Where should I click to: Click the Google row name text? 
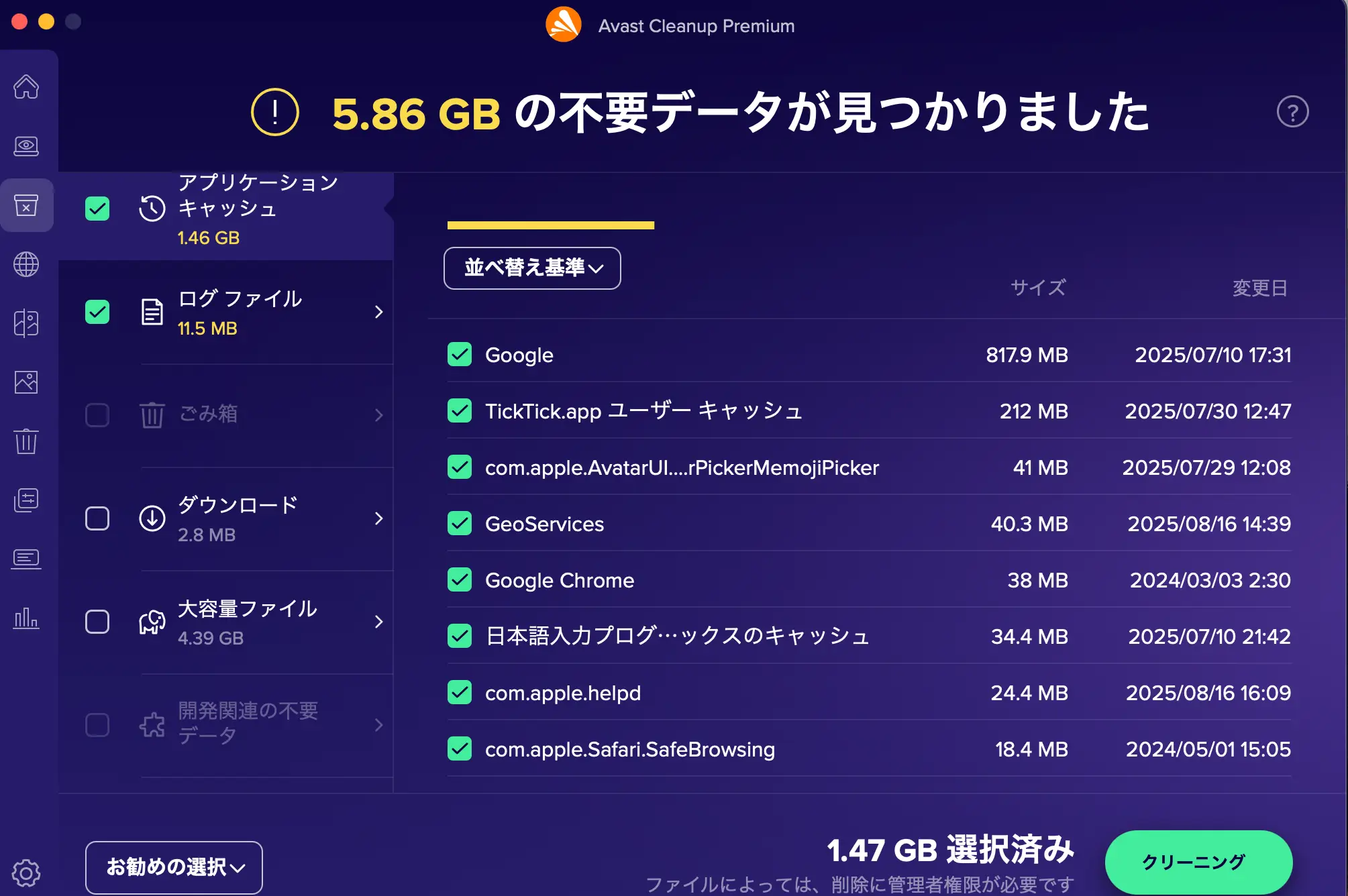coord(519,355)
